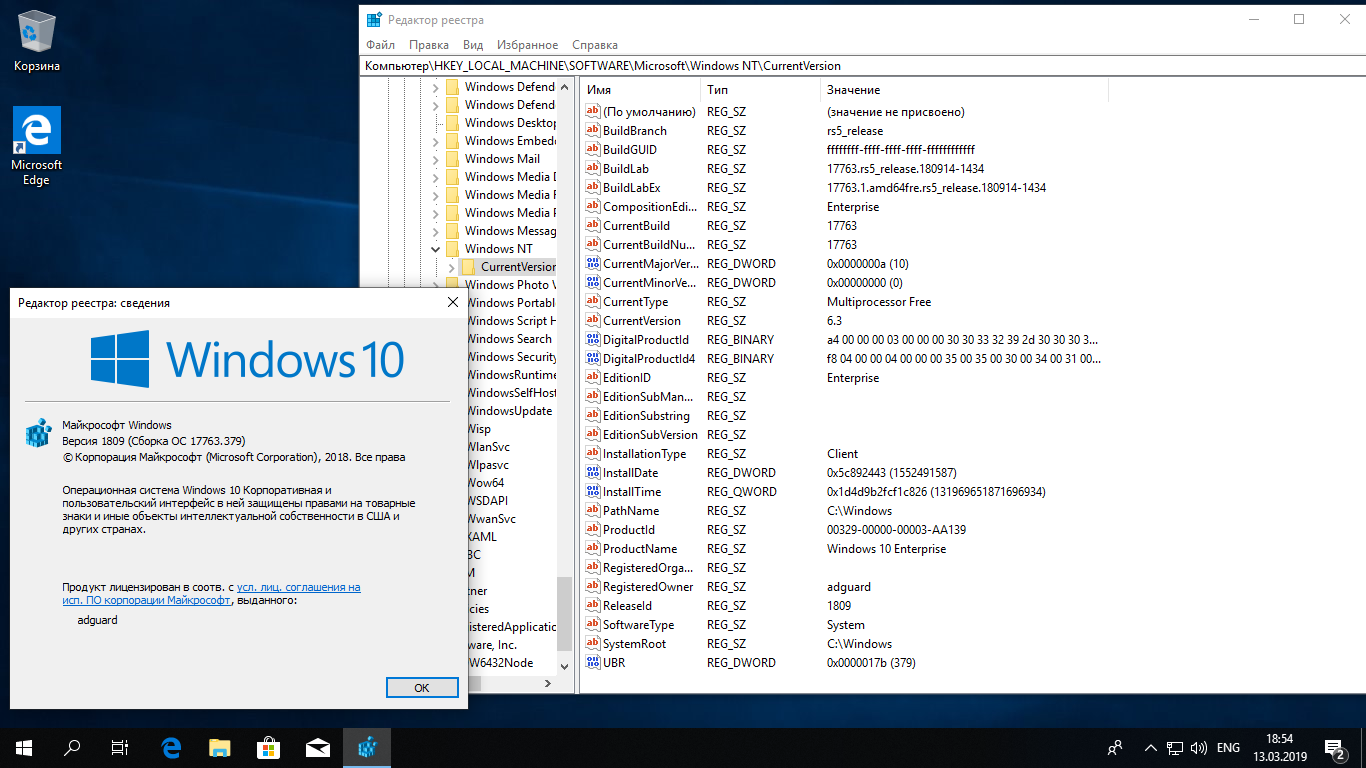Click the Тип column header
Image resolution: width=1366 pixels, height=768 pixels.
coord(760,90)
